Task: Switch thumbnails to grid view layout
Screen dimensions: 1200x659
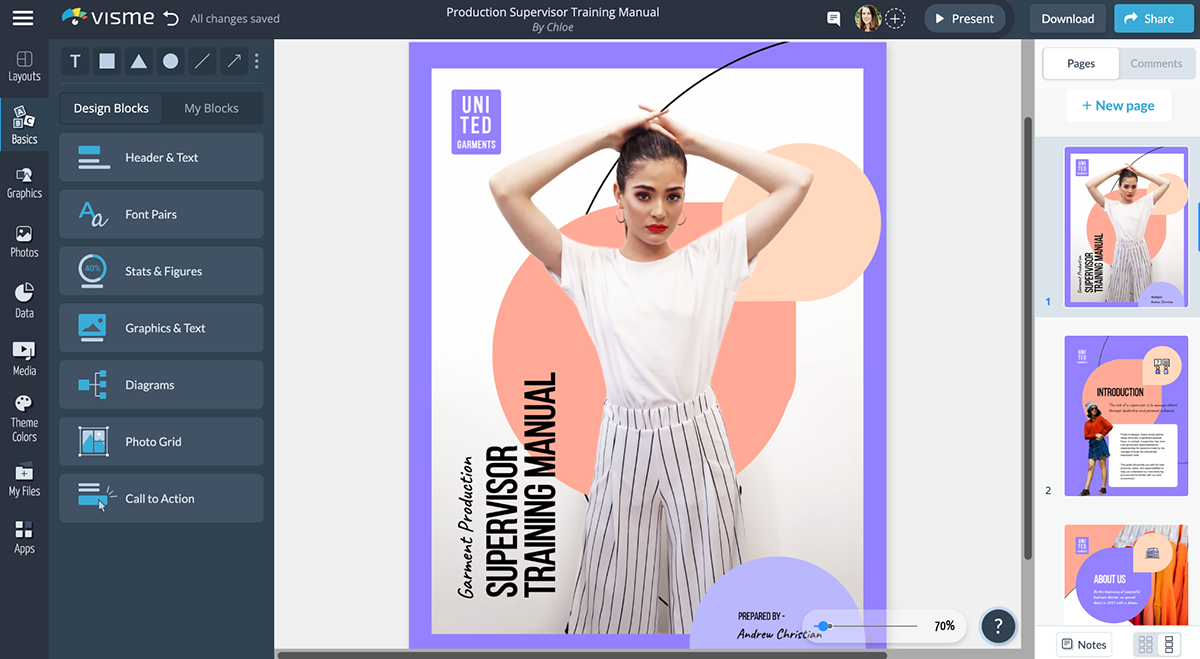Action: point(1144,644)
